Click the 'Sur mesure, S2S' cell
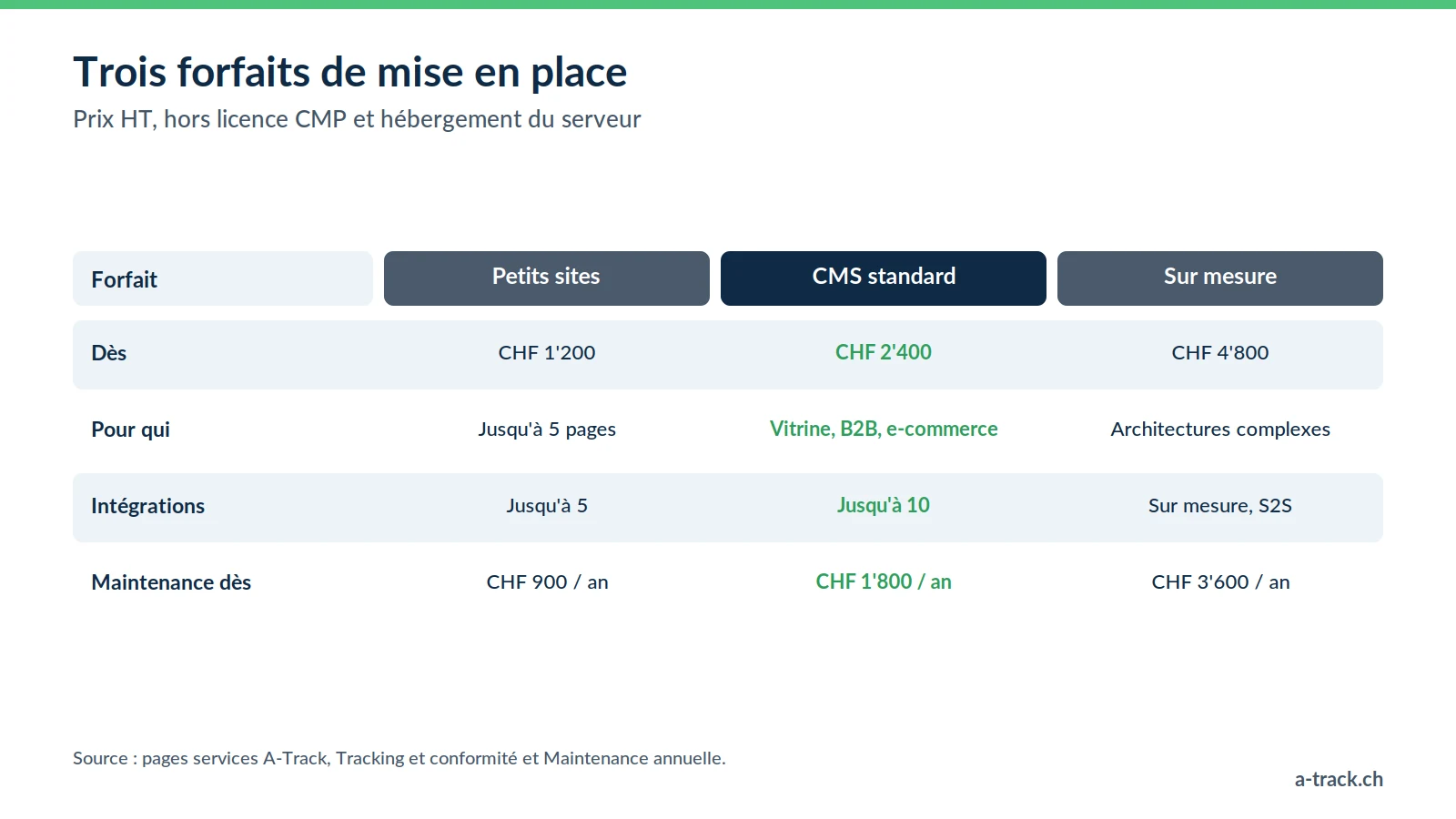 point(1220,506)
